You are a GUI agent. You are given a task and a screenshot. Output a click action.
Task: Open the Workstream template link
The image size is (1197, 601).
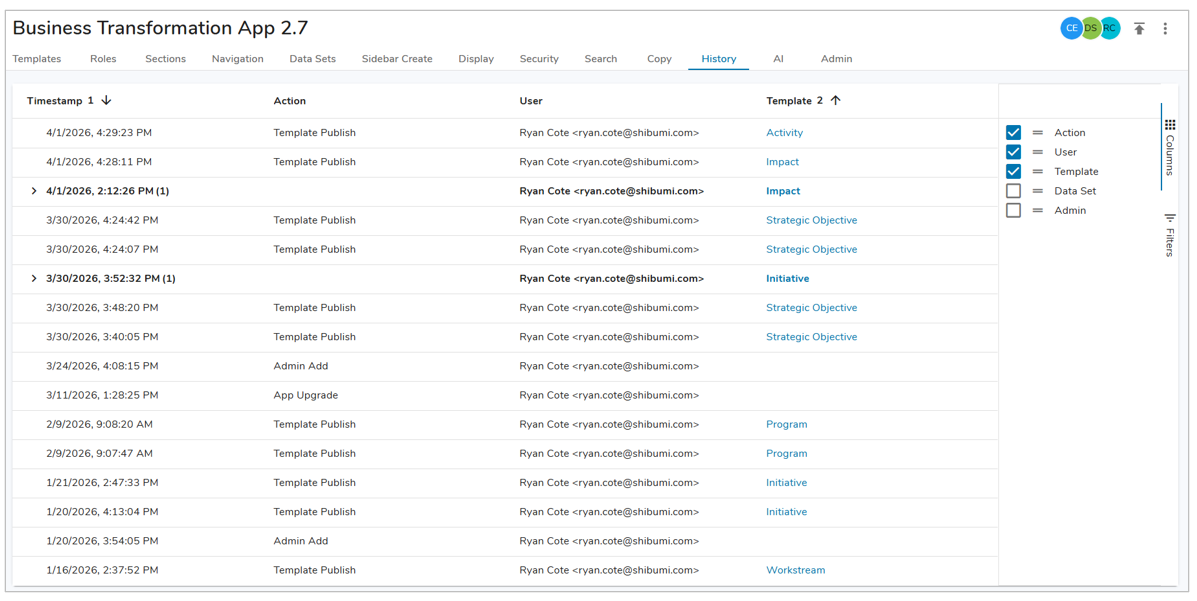pyautogui.click(x=795, y=571)
